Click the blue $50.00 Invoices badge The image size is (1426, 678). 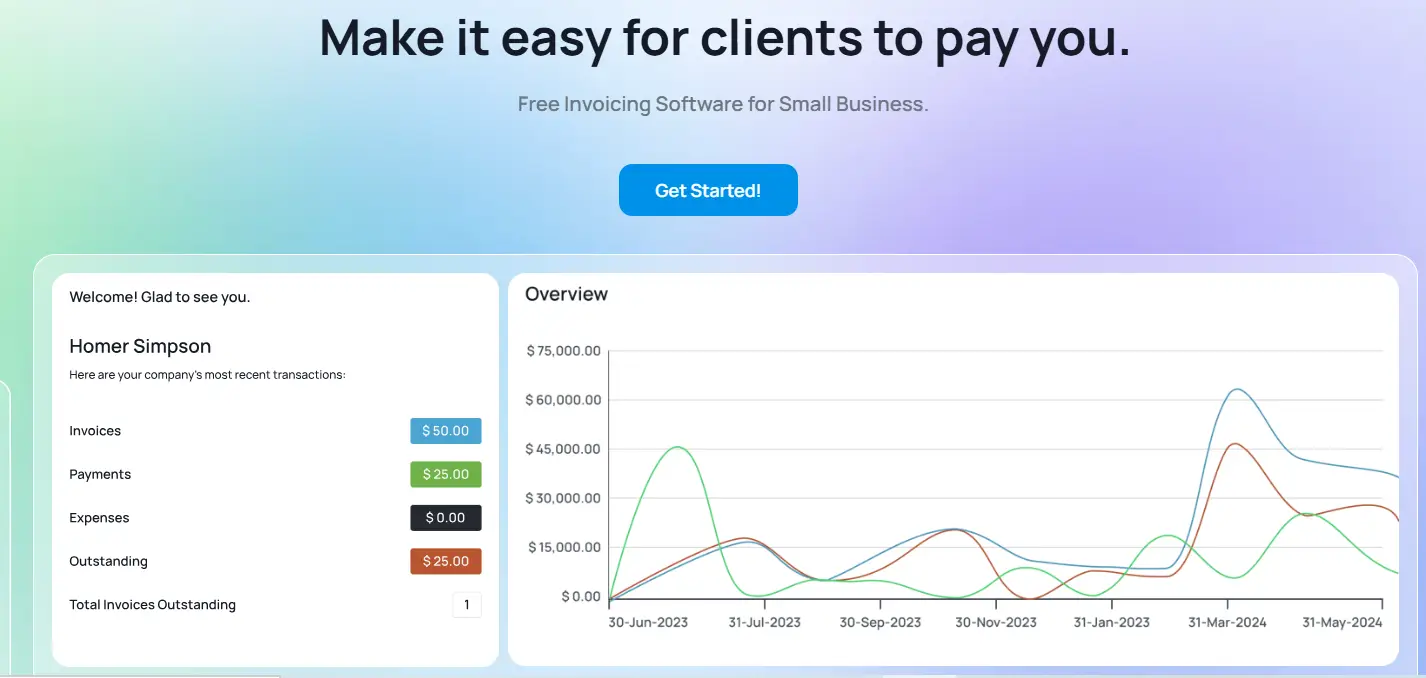445,430
